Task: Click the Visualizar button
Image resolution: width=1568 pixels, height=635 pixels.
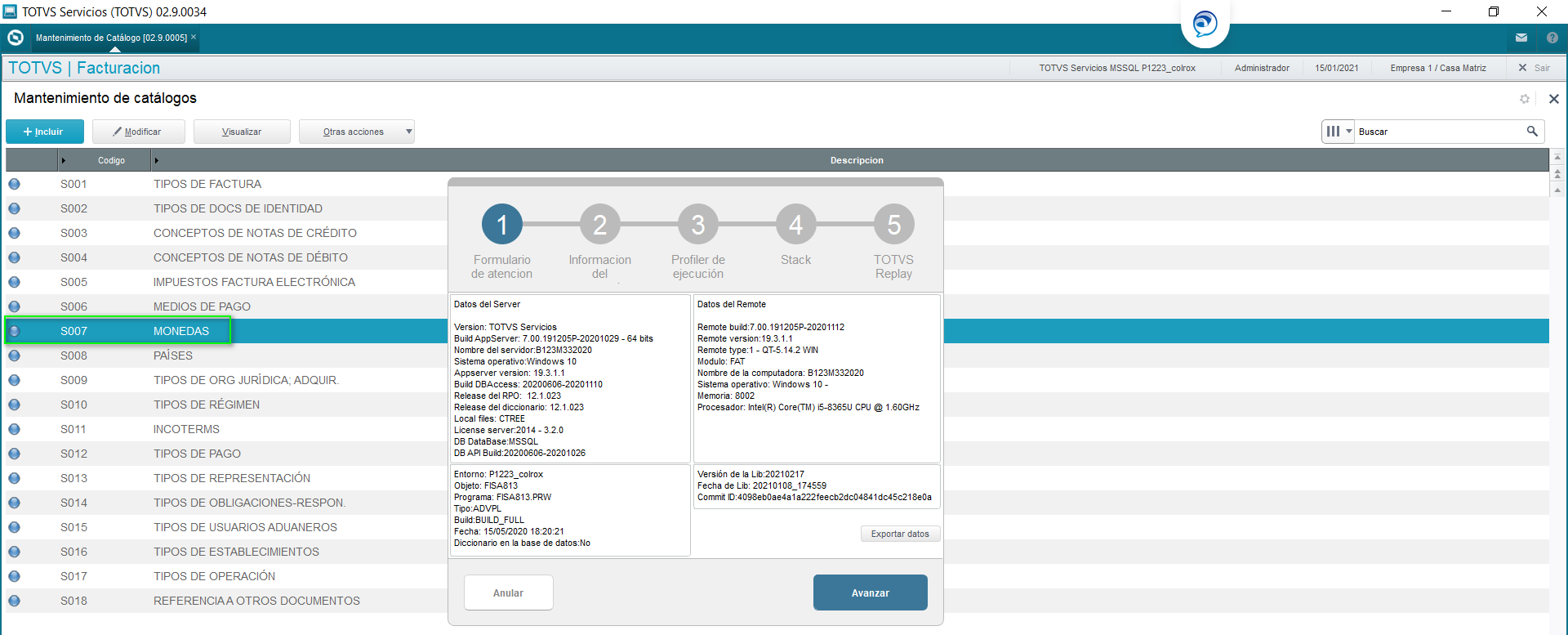Action: tap(242, 132)
